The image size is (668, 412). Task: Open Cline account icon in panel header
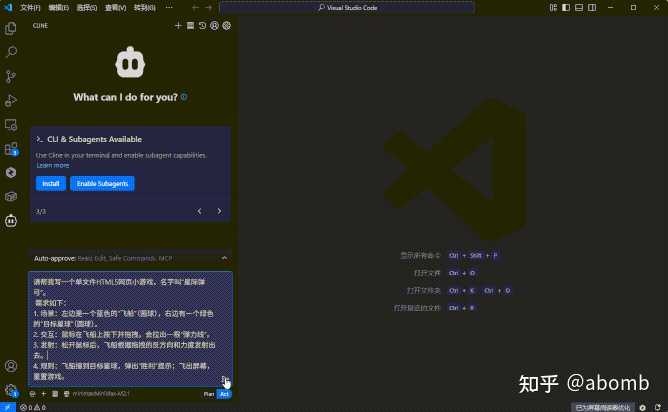pos(215,25)
